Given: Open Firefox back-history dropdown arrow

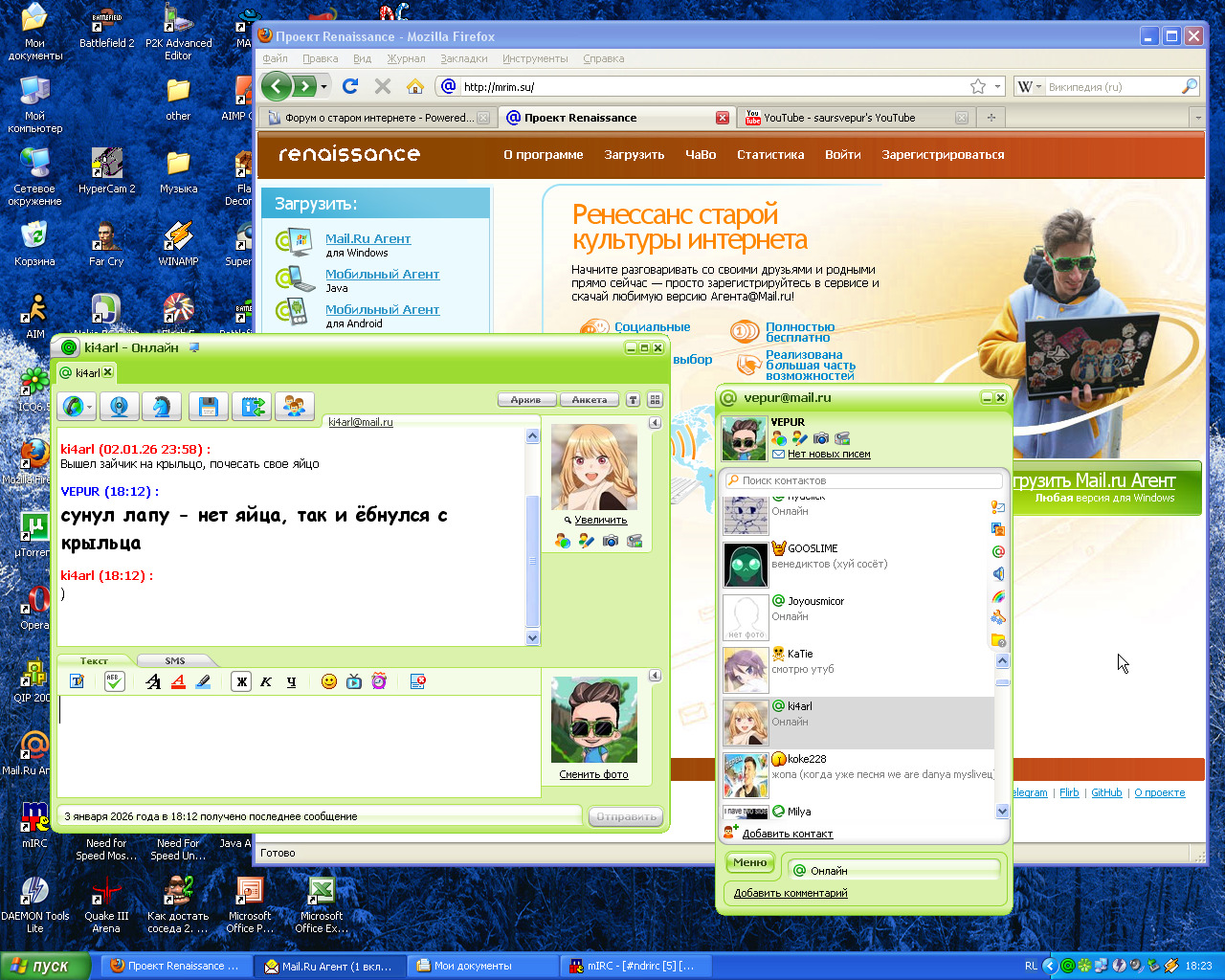Looking at the screenshot, I should 323,87.
